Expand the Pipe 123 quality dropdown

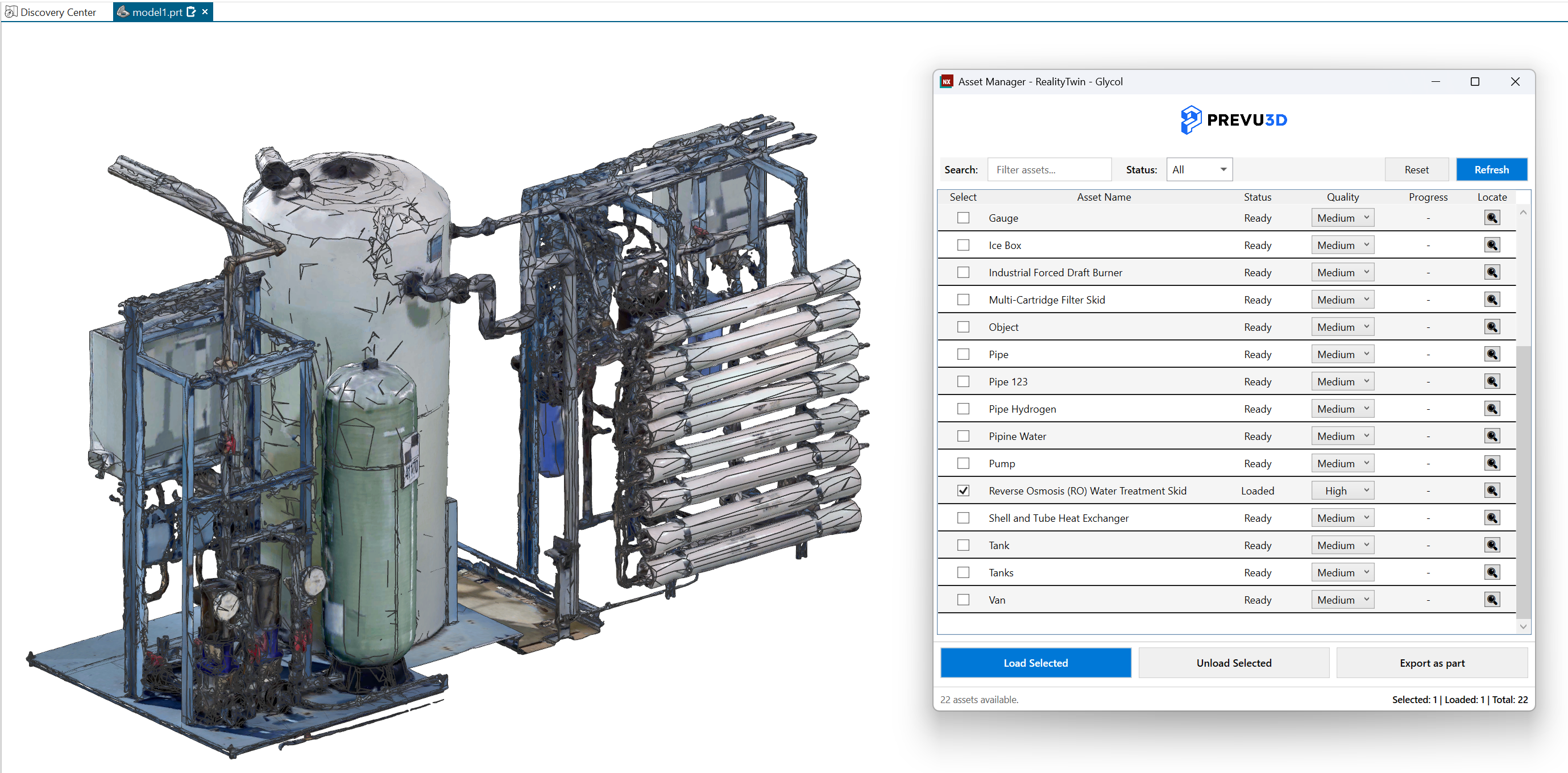point(1342,381)
